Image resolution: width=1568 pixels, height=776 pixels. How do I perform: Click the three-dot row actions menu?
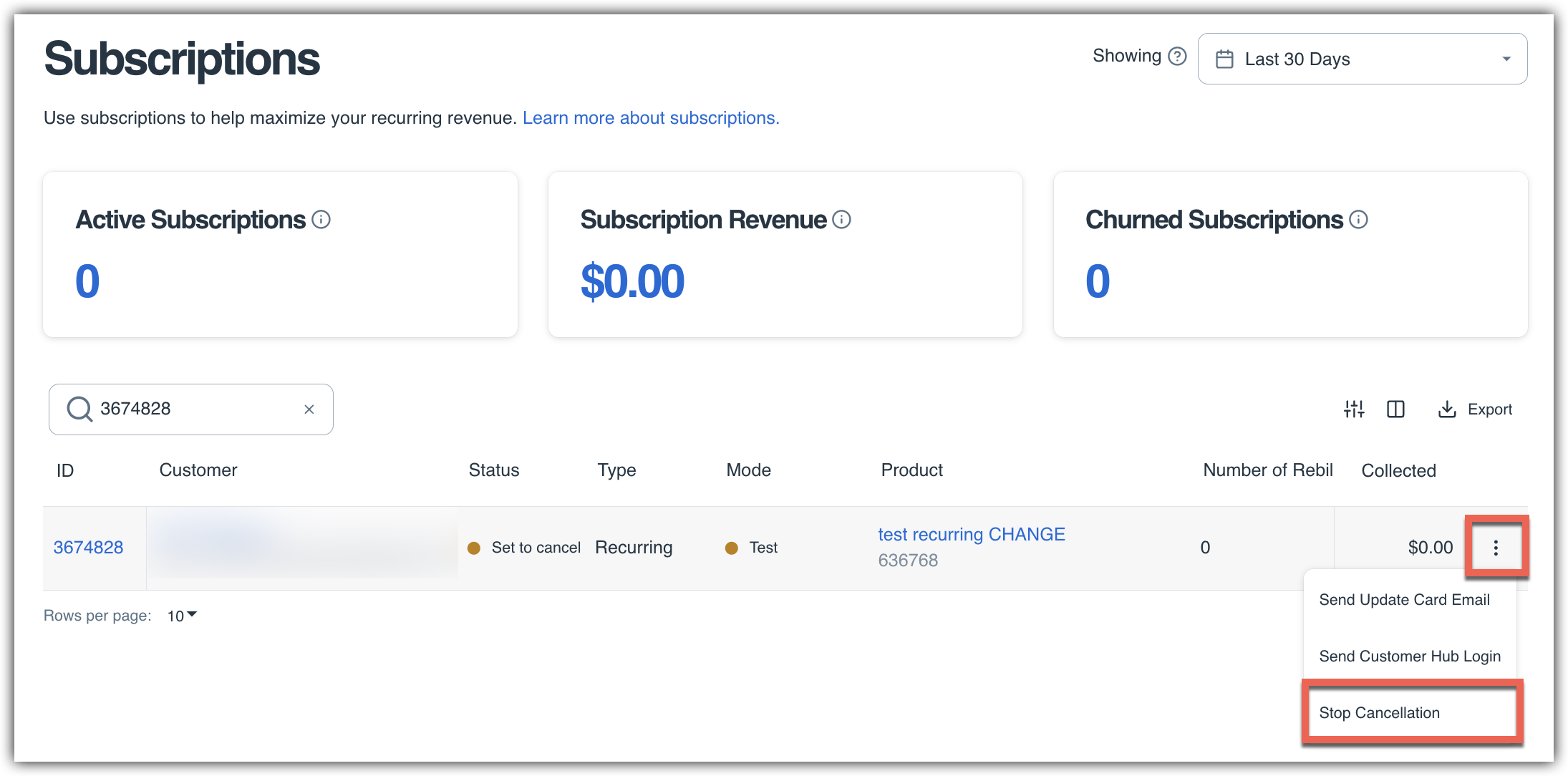click(1496, 548)
